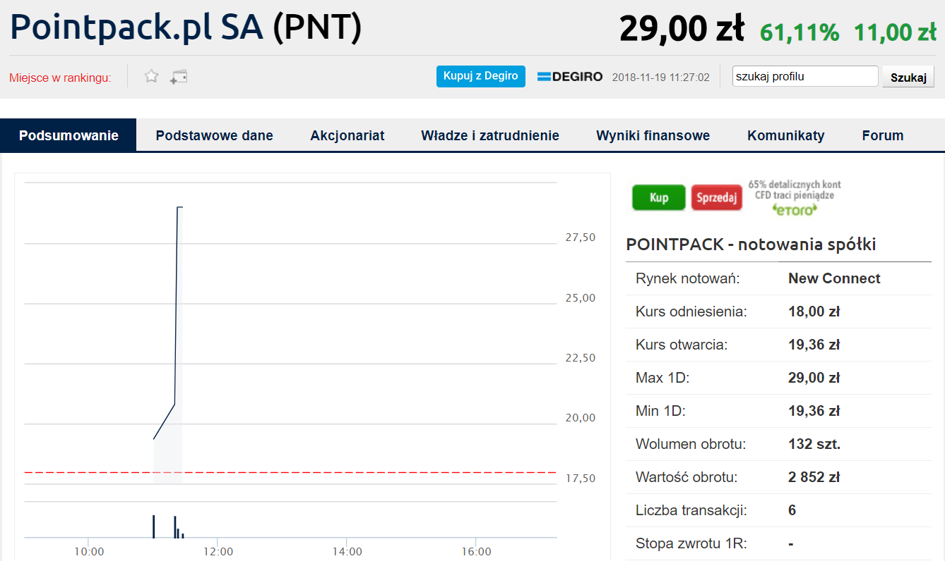
Task: Go to the Władze i zatrudnienie tab
Action: coord(490,136)
